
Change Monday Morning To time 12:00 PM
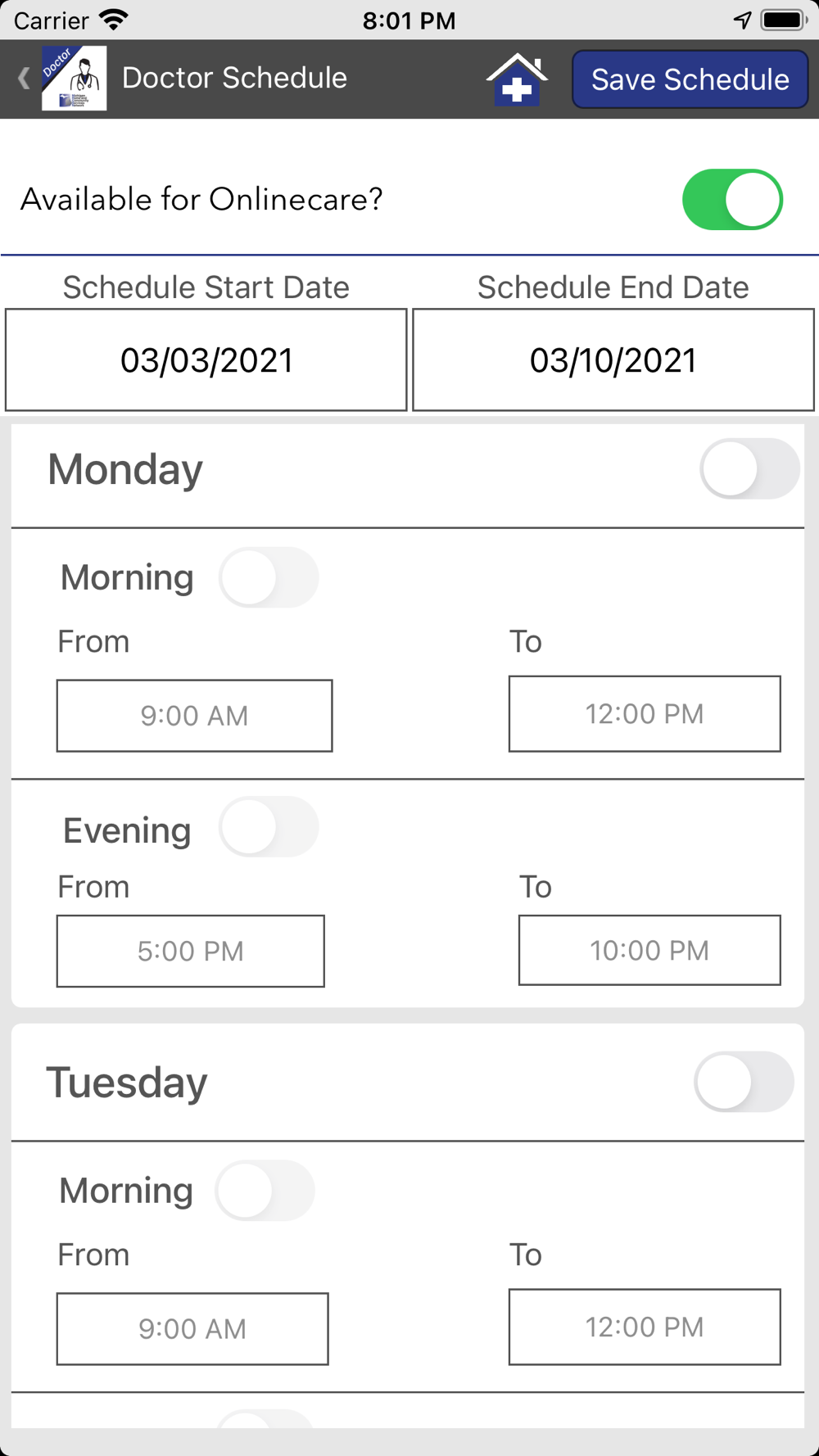(645, 714)
